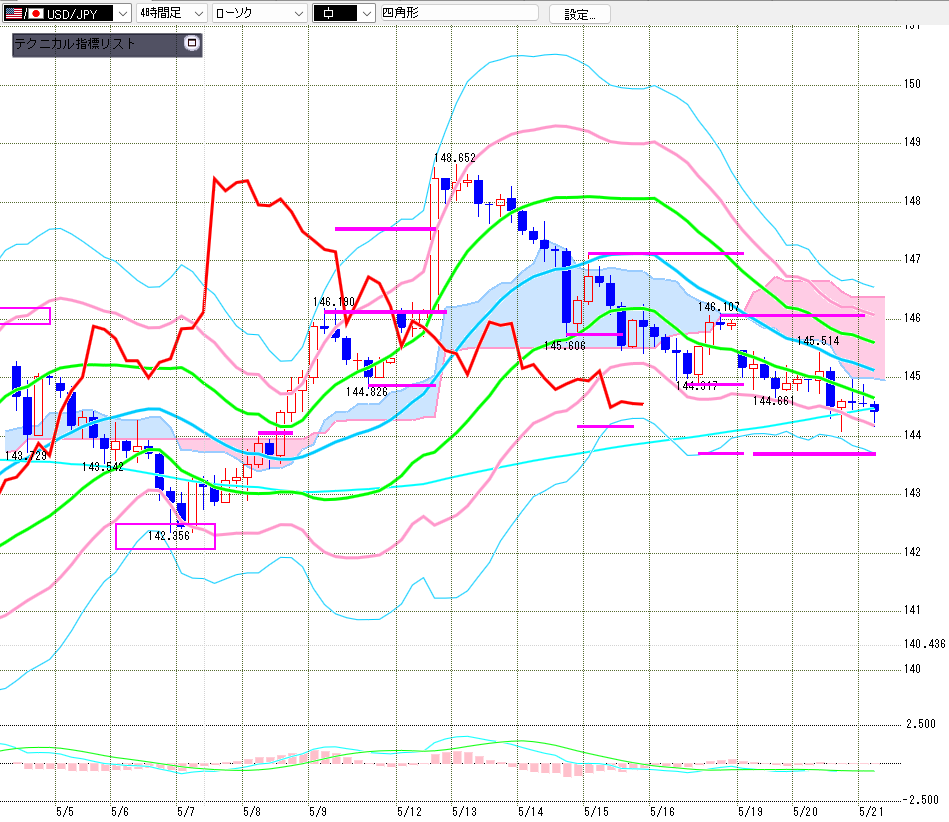Click the 150 price axis label
Screen dimensions: 949x822
pyautogui.click(x=912, y=84)
